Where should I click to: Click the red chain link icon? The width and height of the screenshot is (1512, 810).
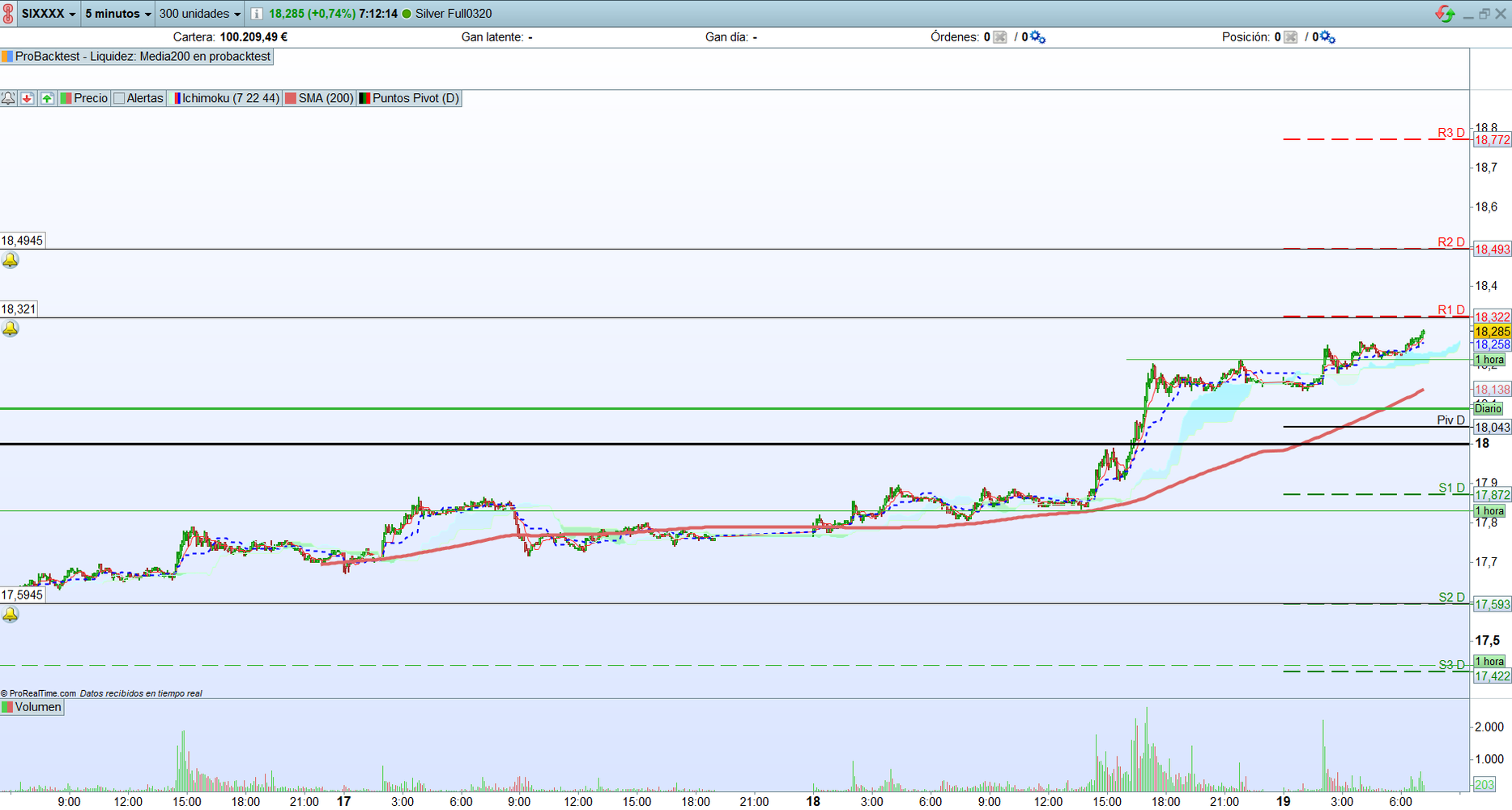click(x=8, y=14)
